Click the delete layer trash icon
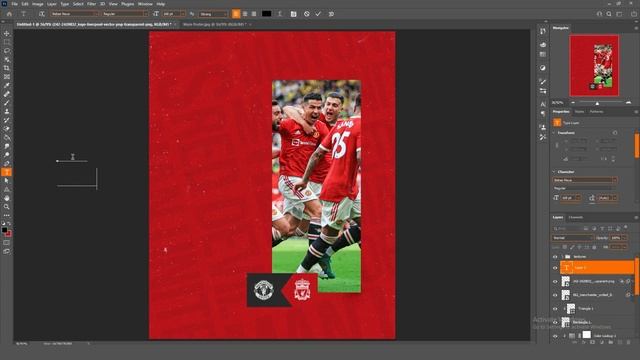Screen dimensions: 640x360 tap(629, 342)
